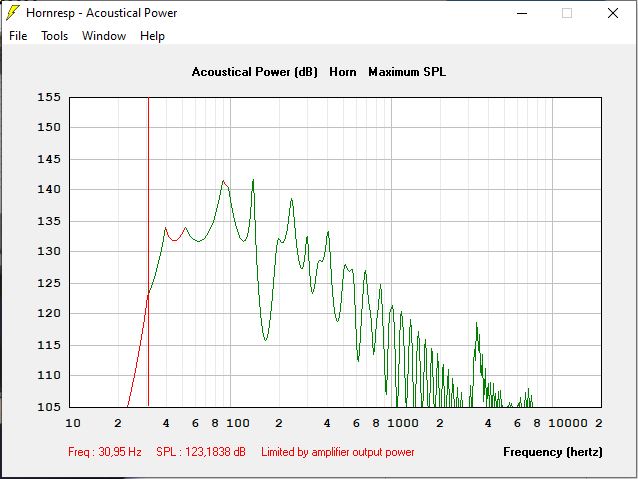This screenshot has height=479, width=638.
Task: Click the 105 value on the vertical axis
Action: tap(49, 407)
